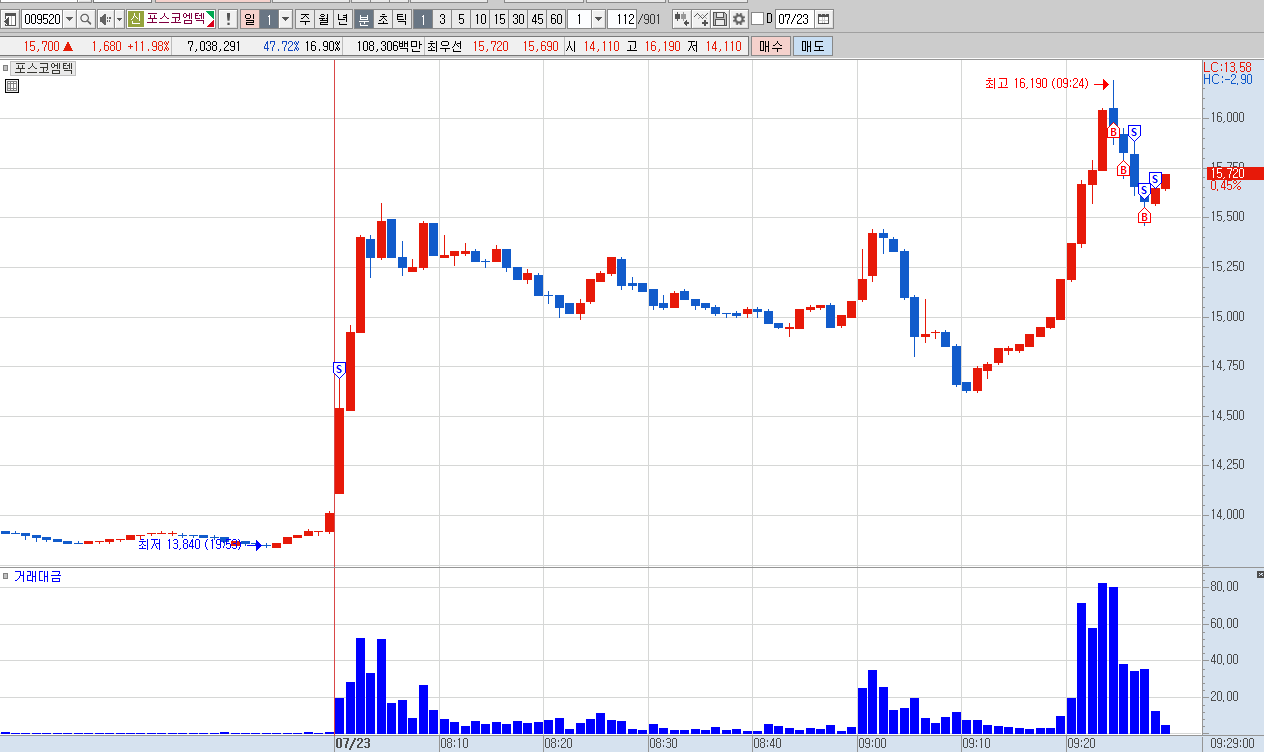Image resolution: width=1264 pixels, height=752 pixels.
Task: Save chart with floppy disk icon
Action: [x=720, y=19]
